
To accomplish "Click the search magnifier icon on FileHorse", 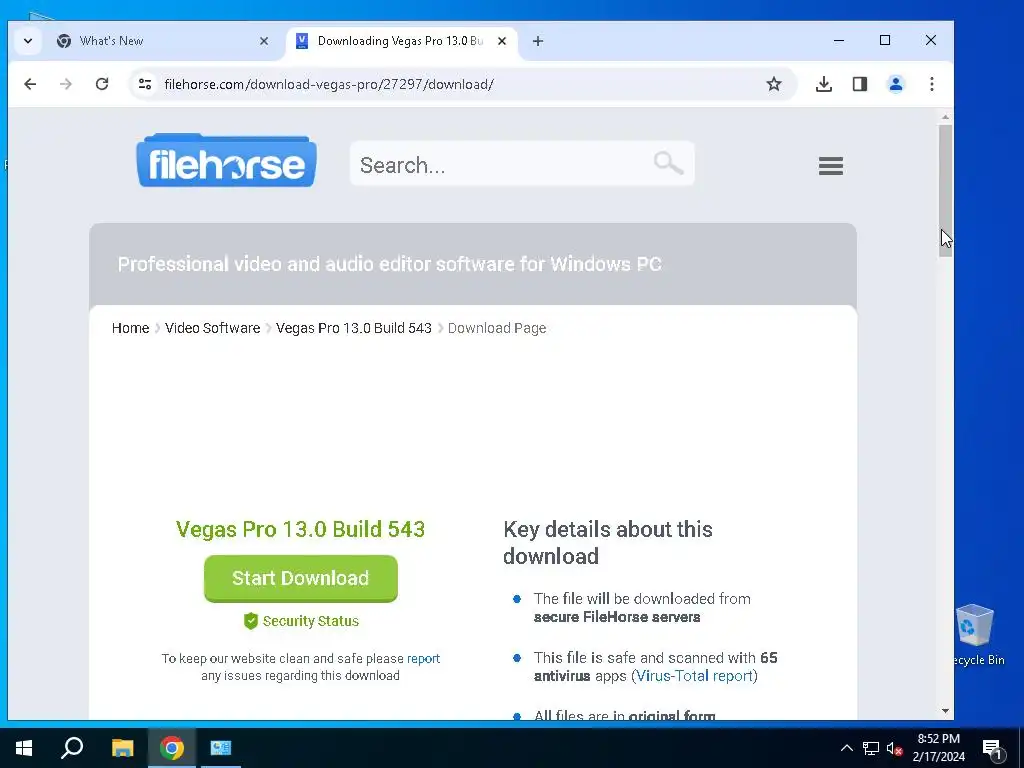I will tap(668, 163).
